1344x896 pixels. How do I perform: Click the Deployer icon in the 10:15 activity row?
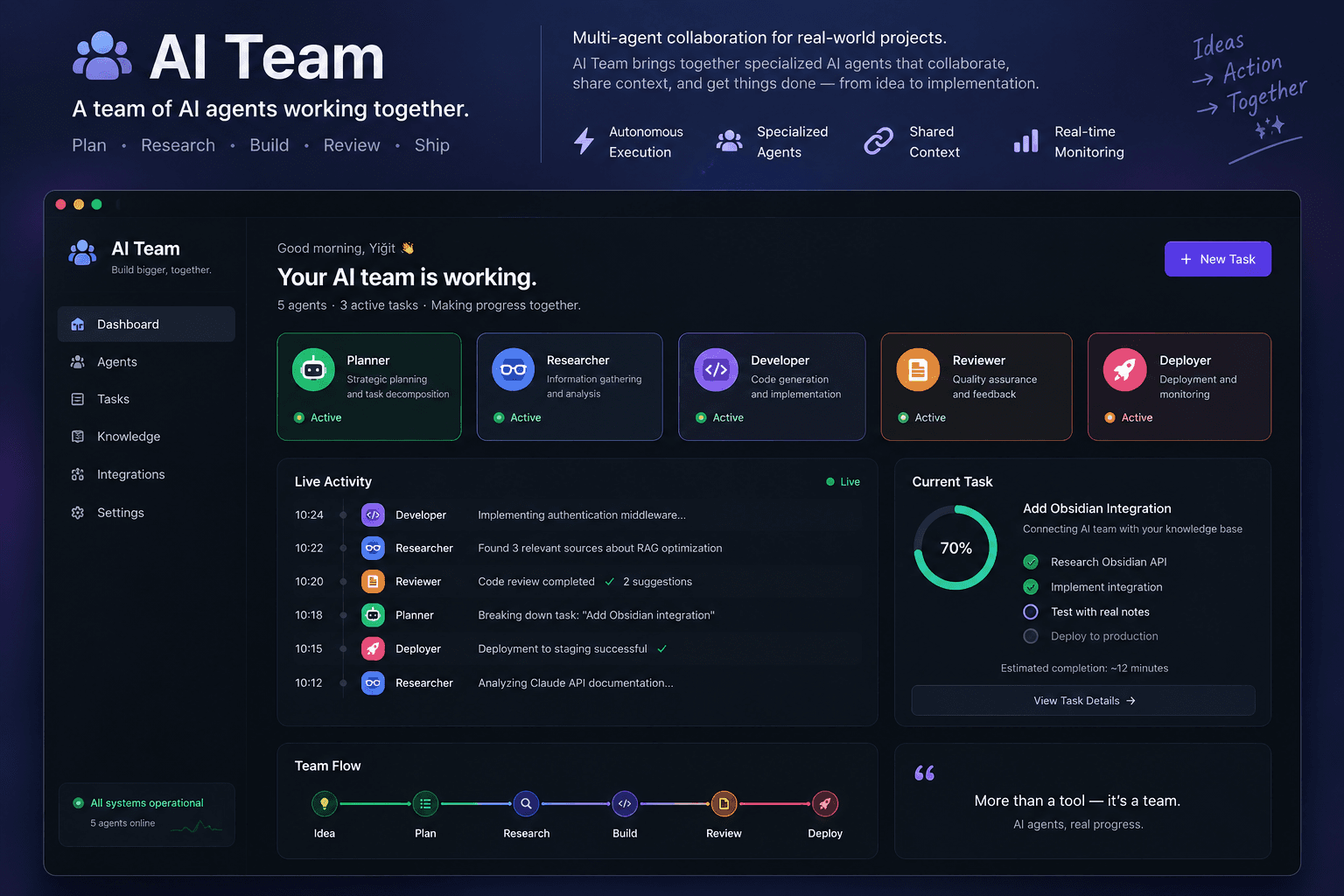373,648
